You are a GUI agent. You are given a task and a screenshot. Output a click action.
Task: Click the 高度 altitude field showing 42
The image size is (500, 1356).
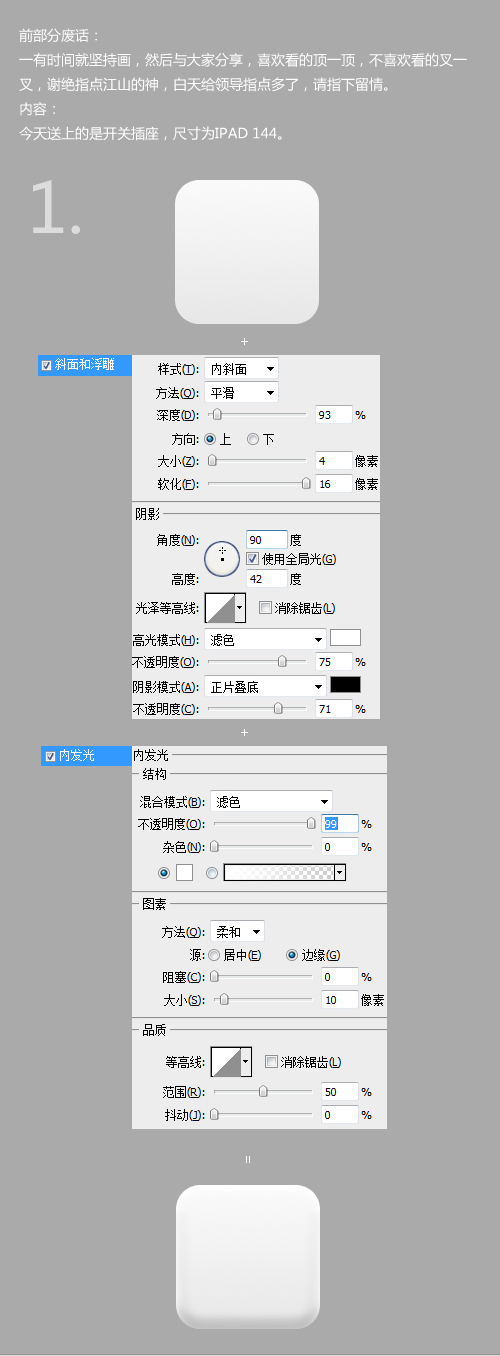[x=266, y=579]
